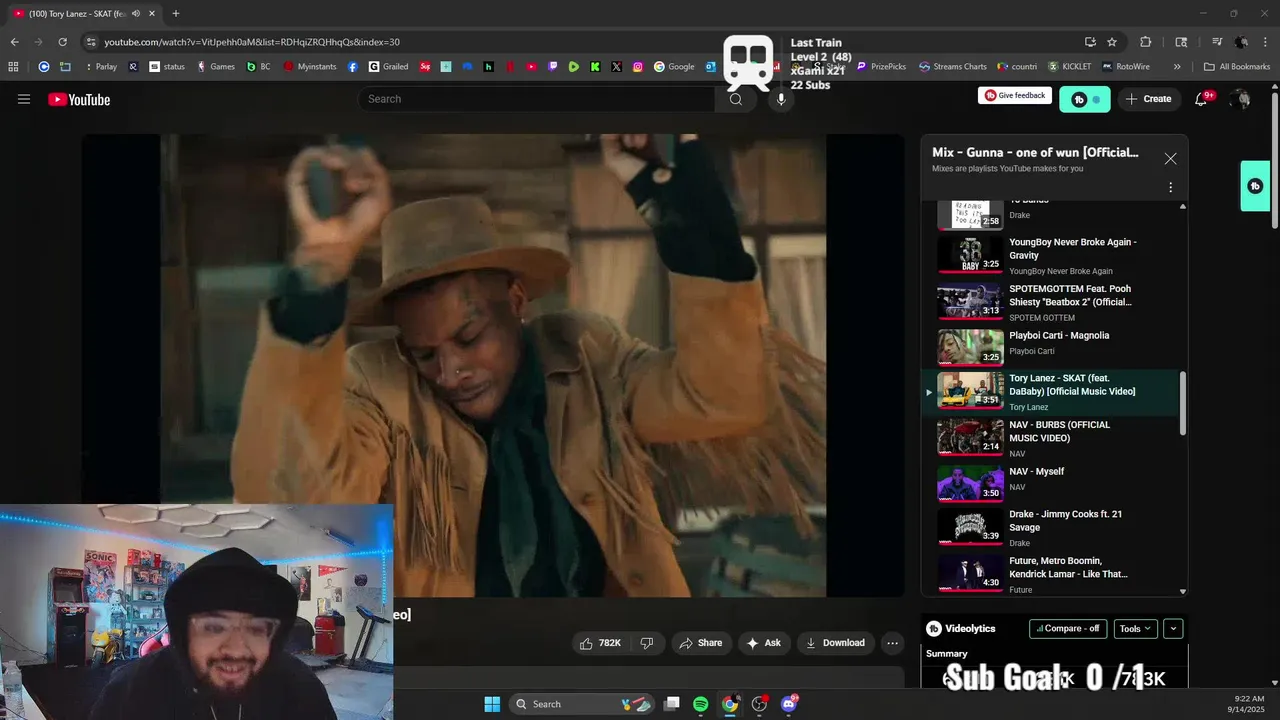Bookmark this page with the star icon

click(1112, 42)
